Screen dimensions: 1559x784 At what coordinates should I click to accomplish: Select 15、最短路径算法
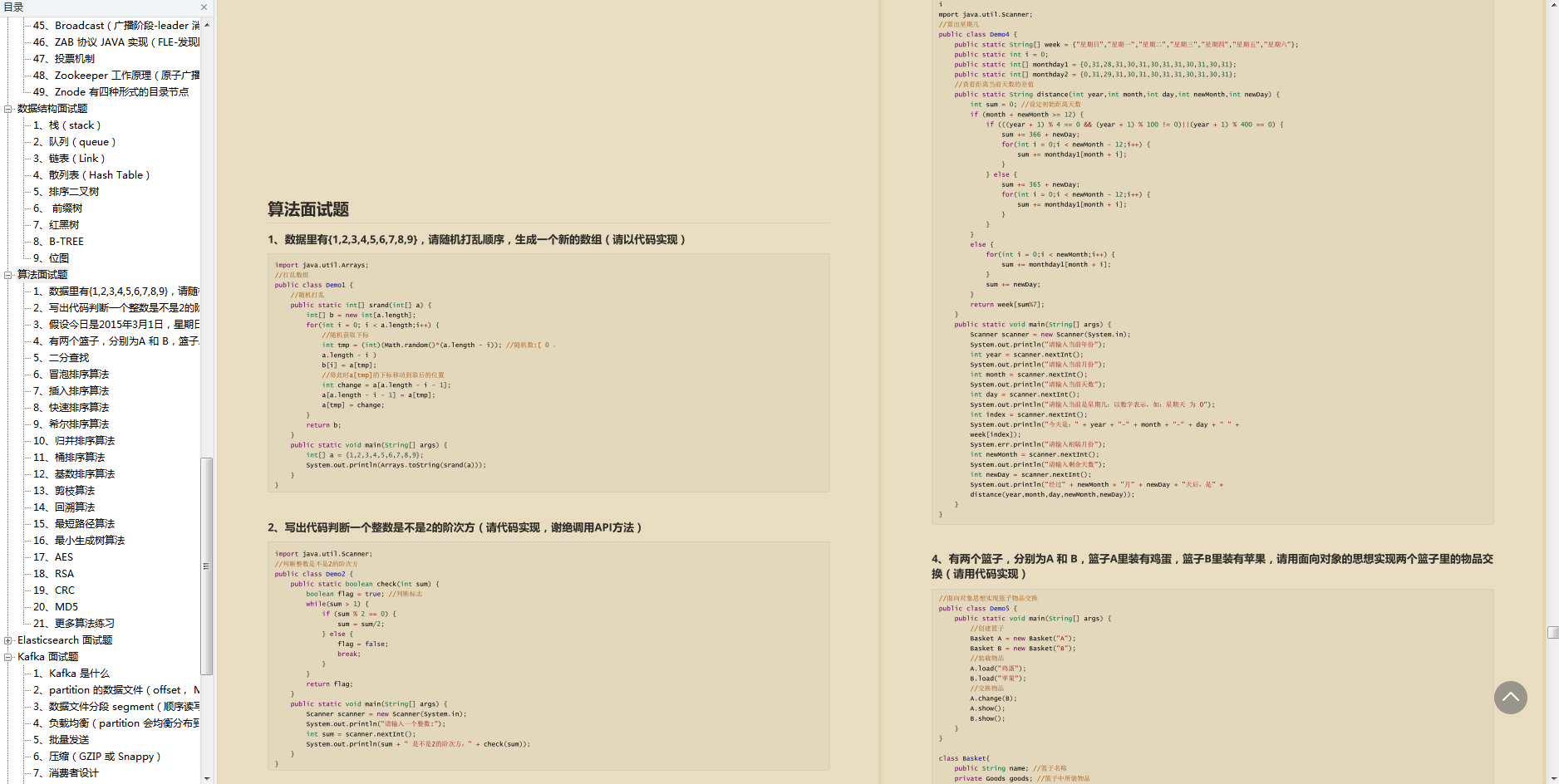74,524
